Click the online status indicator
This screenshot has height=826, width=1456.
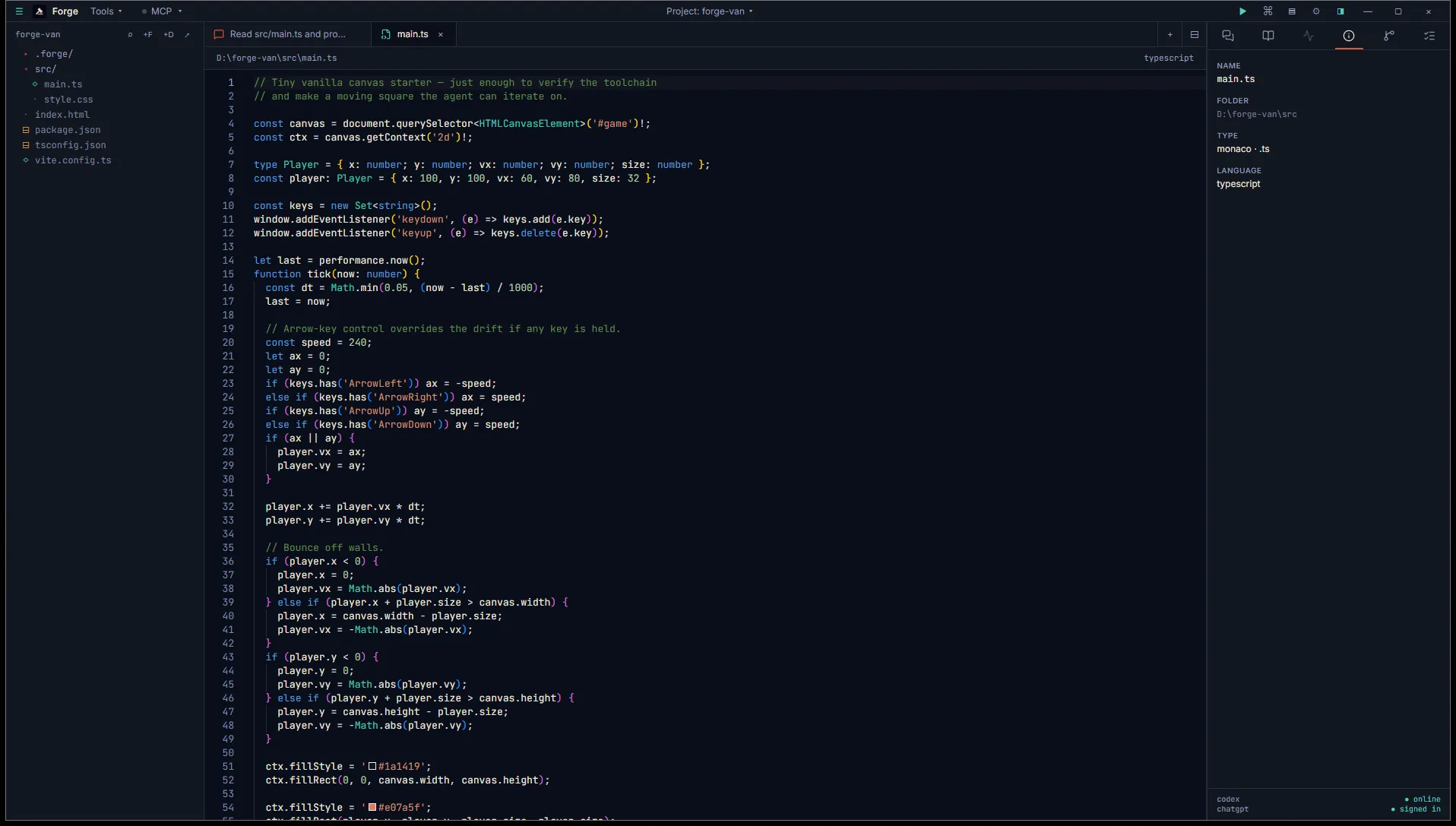pos(1423,799)
